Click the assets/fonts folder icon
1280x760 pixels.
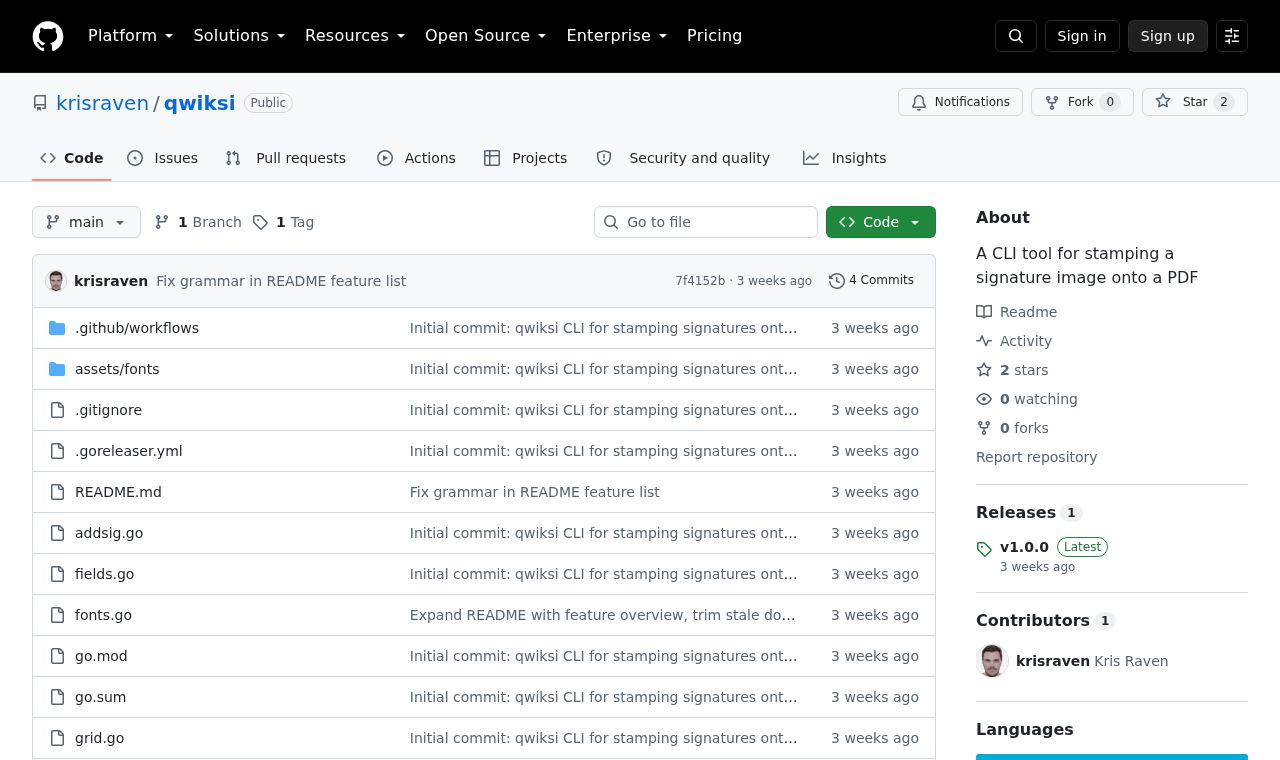(x=57, y=369)
